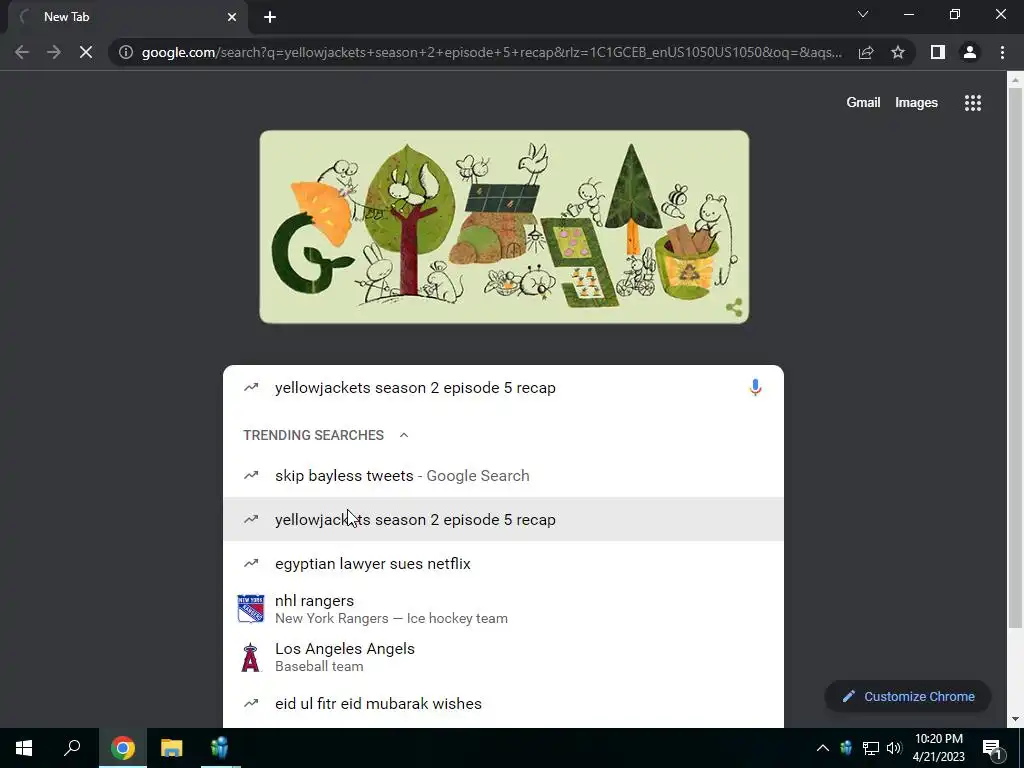Choose 'eid ul fitr eid mubarak wishes' suggestion

(x=504, y=703)
